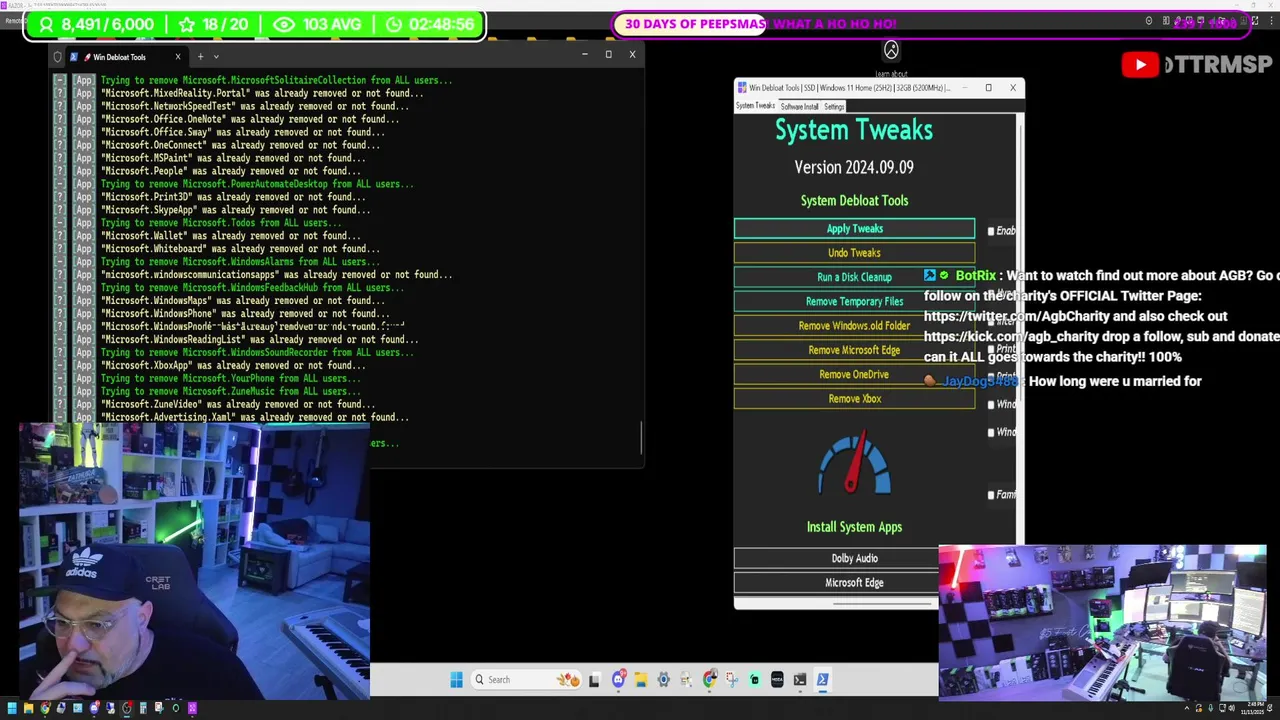The width and height of the screenshot is (1280, 720).
Task: Open File Explorer on the host taskbar
Action: tap(29, 708)
